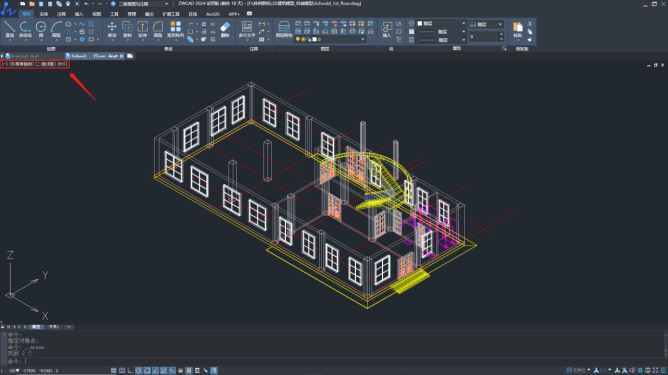Click the Cut icon in clipboard panel
Image resolution: width=668 pixels, height=375 pixels.
coord(530,24)
